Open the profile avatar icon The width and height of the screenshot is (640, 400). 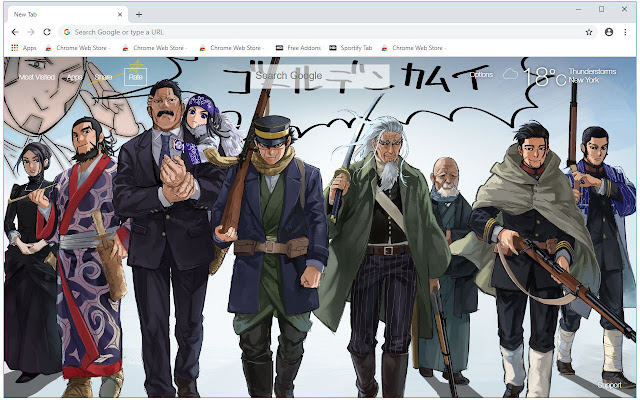coord(609,32)
